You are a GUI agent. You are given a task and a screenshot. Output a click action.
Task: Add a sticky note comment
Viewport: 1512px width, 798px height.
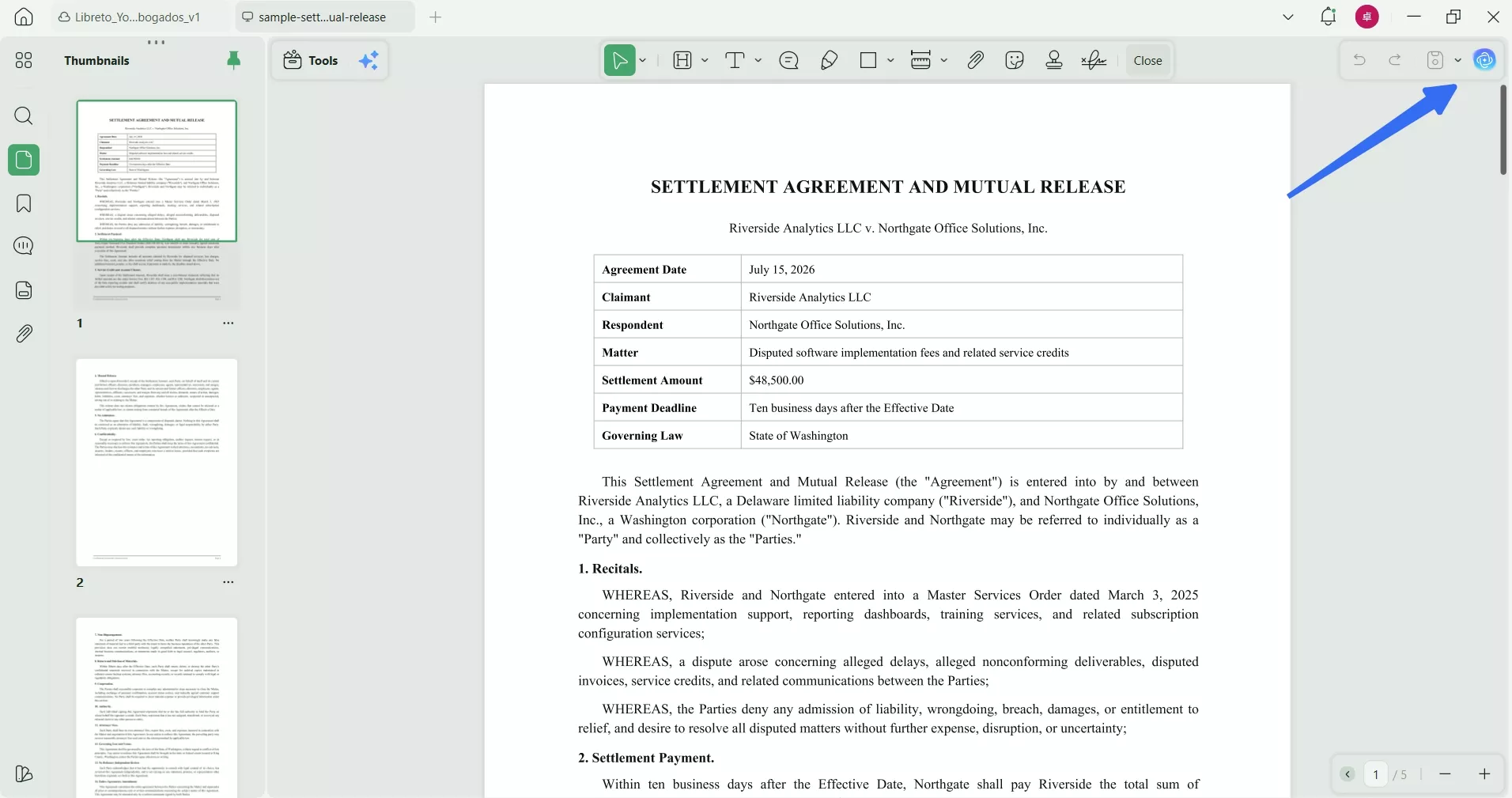click(x=788, y=60)
